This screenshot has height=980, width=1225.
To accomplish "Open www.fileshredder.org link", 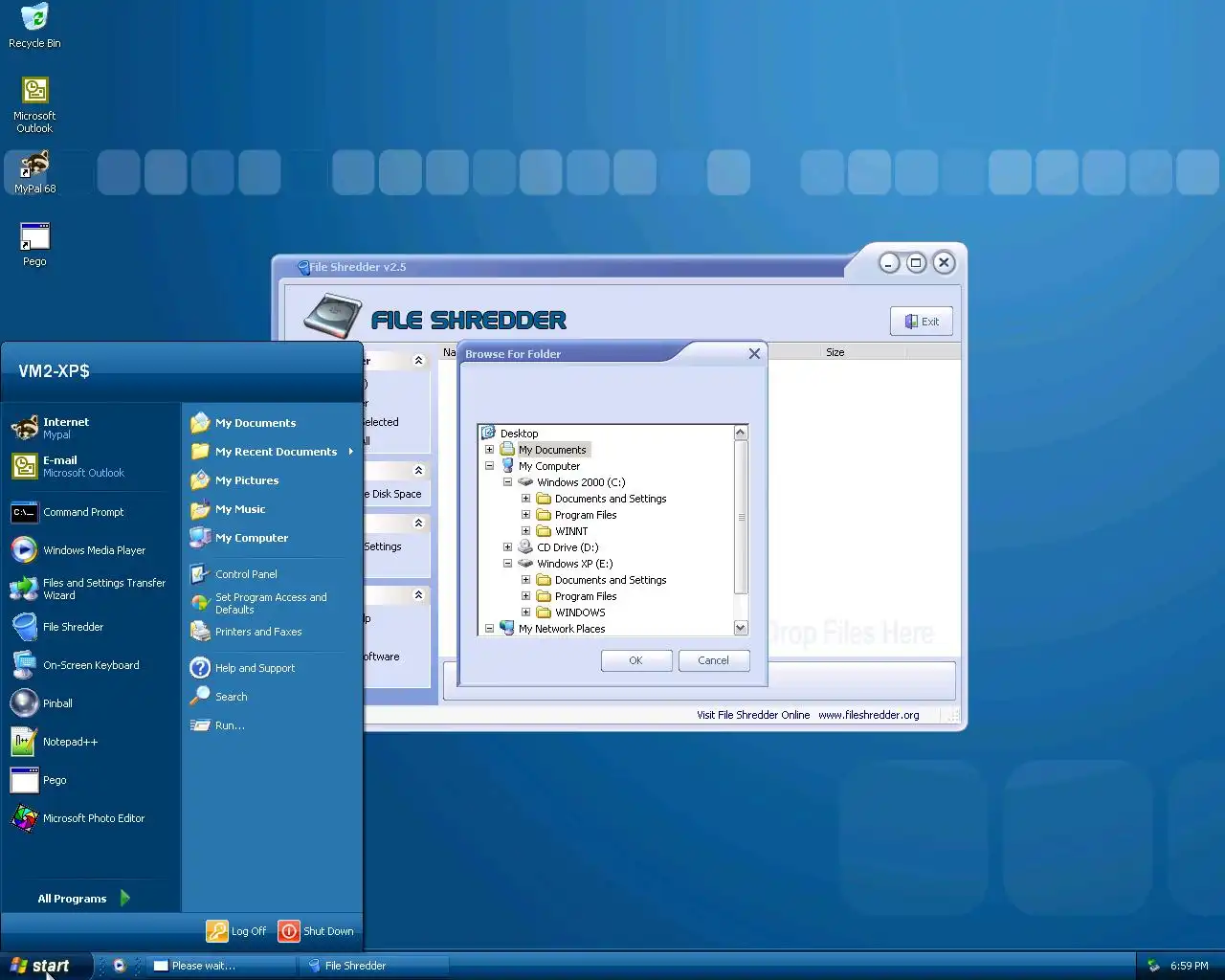I will coord(869,715).
